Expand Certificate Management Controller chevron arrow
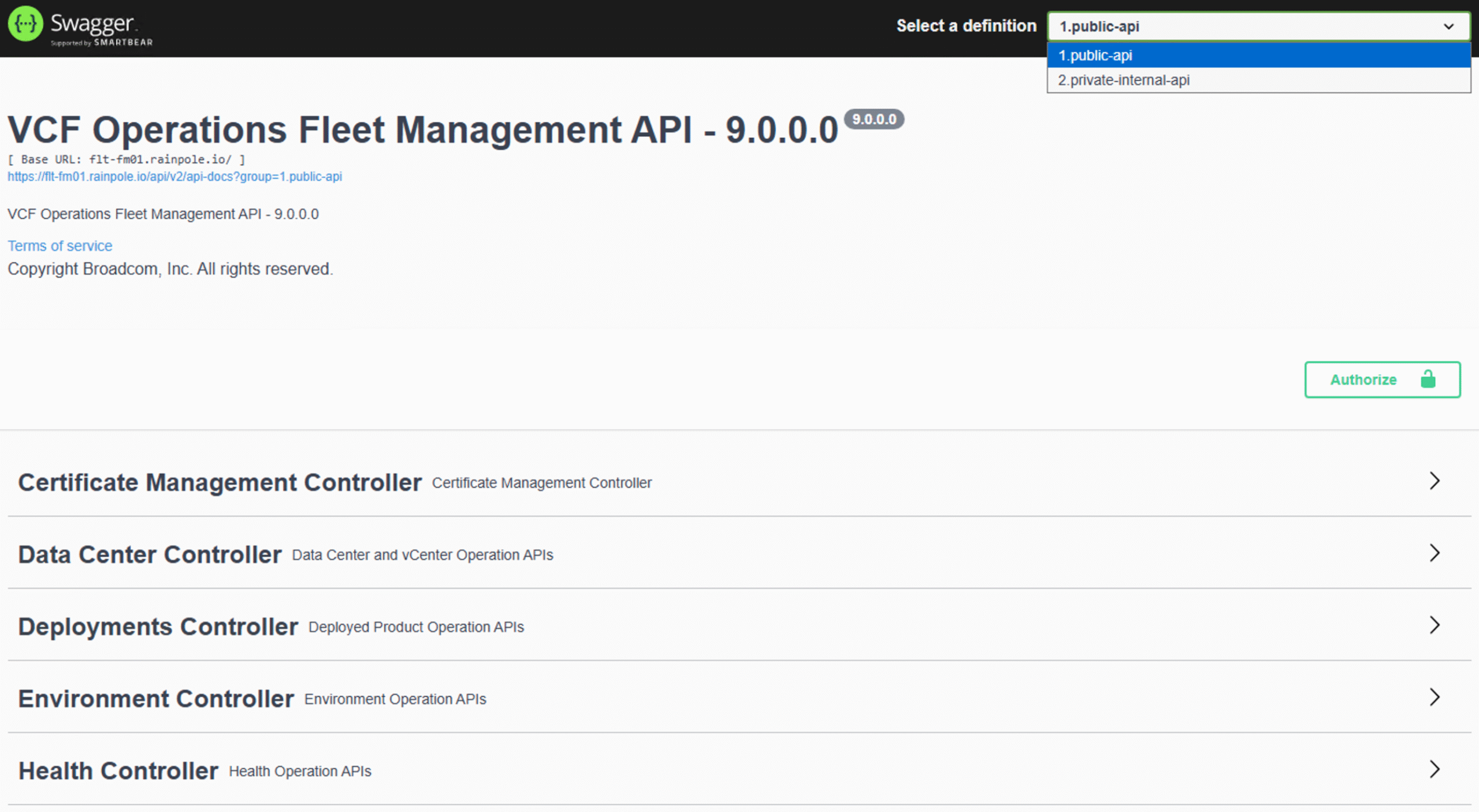This screenshot has width=1479, height=812. (x=1435, y=481)
